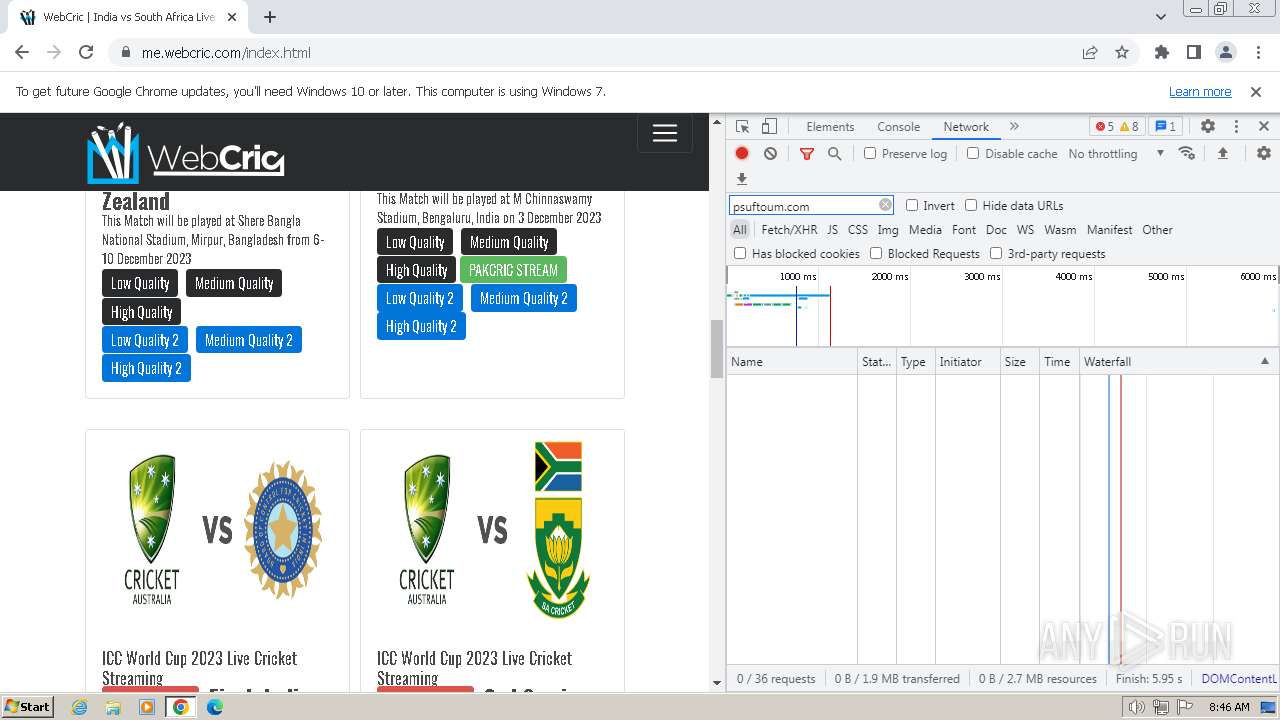This screenshot has height=720, width=1280.
Task: Open Chrome tab search dropdown arrow
Action: (x=1160, y=17)
